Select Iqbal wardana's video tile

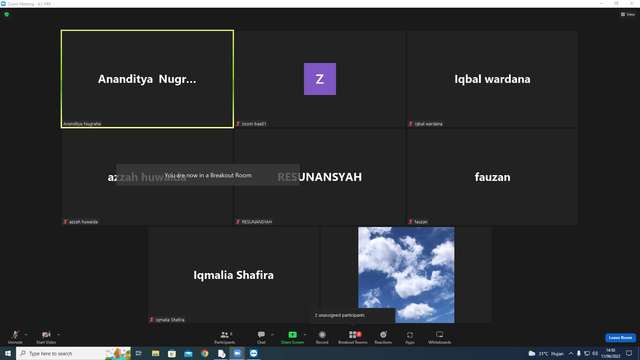click(x=492, y=79)
